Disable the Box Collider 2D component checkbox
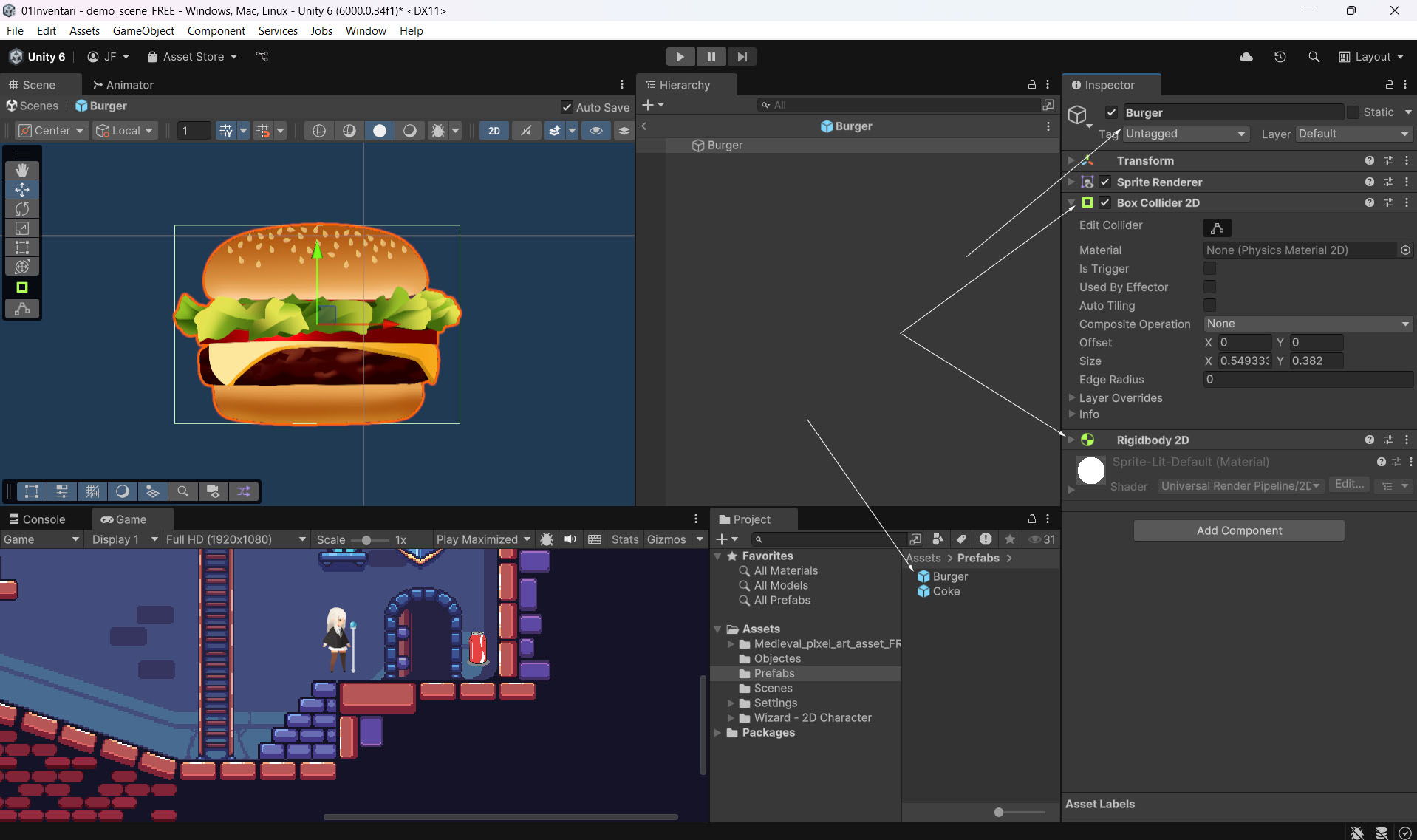The image size is (1417, 840). [x=1105, y=202]
